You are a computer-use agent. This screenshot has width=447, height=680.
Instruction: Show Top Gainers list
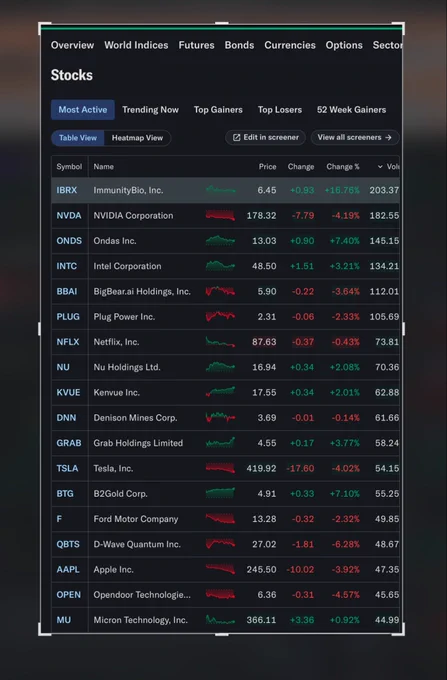(x=218, y=110)
